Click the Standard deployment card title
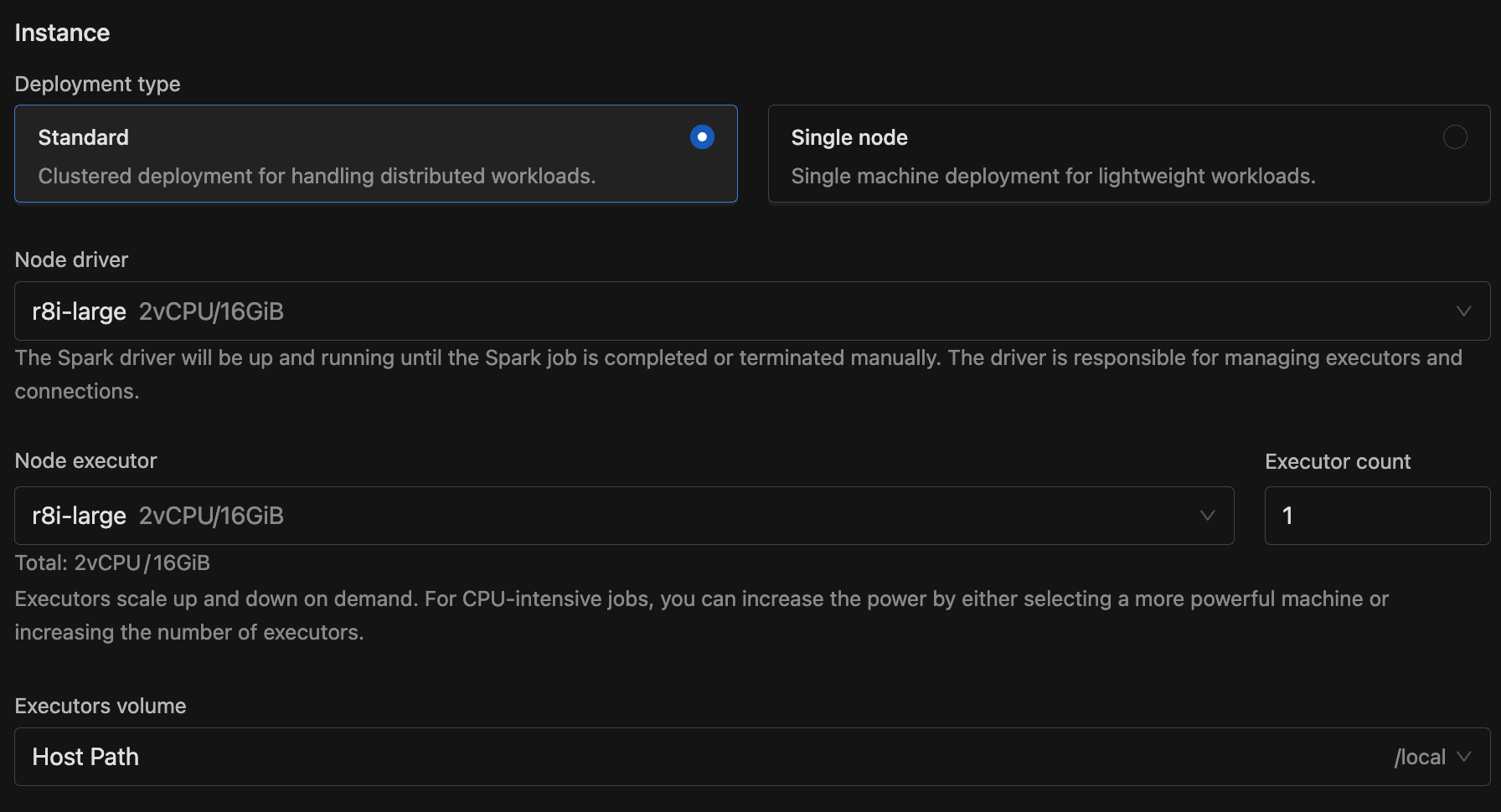Image resolution: width=1501 pixels, height=812 pixels. pyautogui.click(x=83, y=137)
